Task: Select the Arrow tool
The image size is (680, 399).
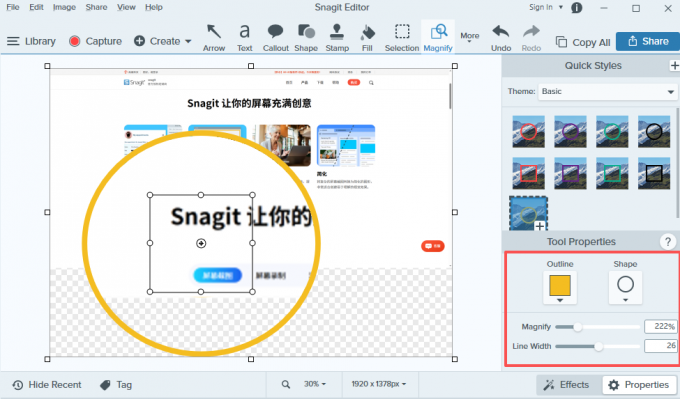Action: point(214,38)
